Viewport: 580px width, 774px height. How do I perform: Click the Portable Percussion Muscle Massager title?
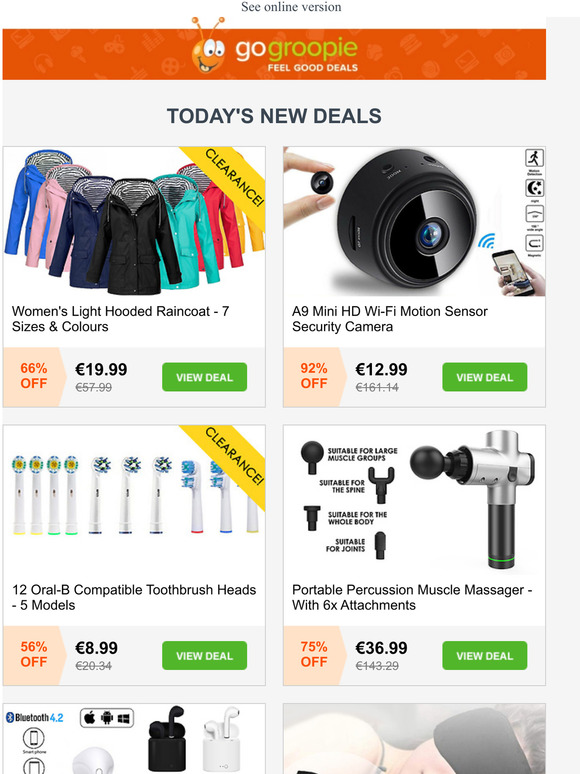[x=412, y=597]
